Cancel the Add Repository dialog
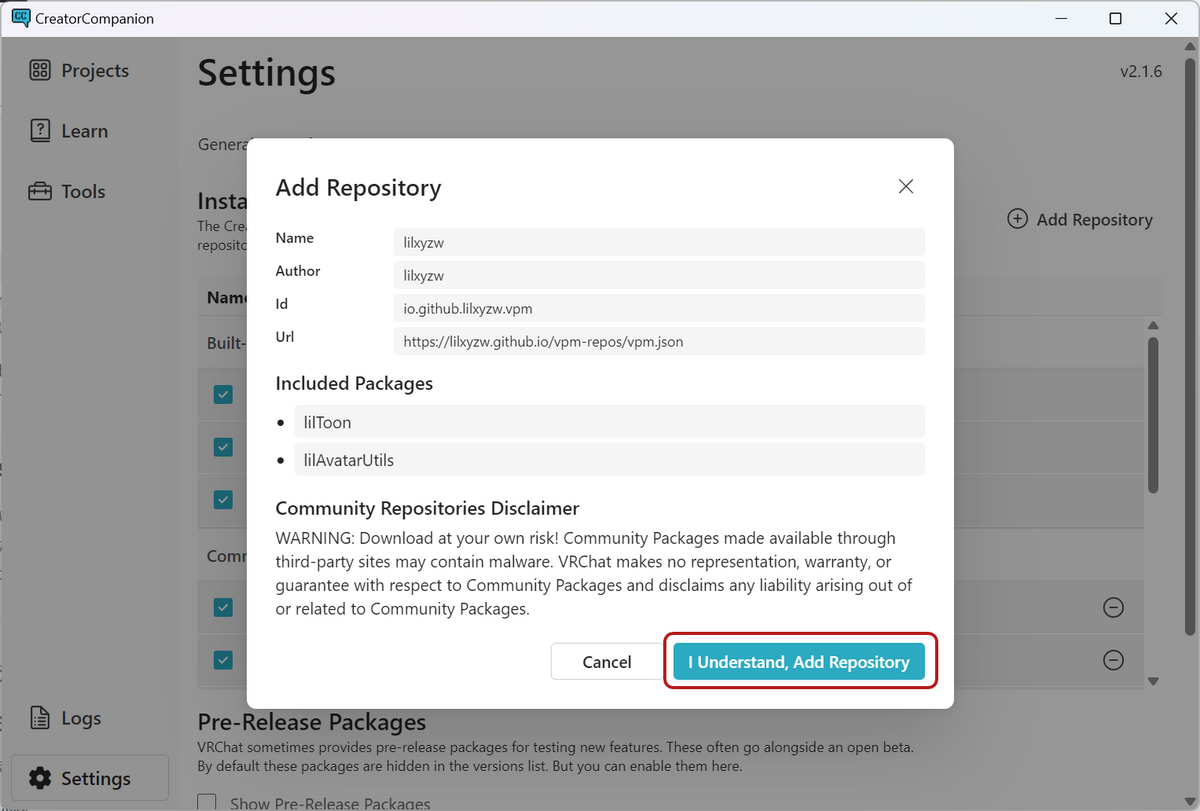 (x=607, y=662)
